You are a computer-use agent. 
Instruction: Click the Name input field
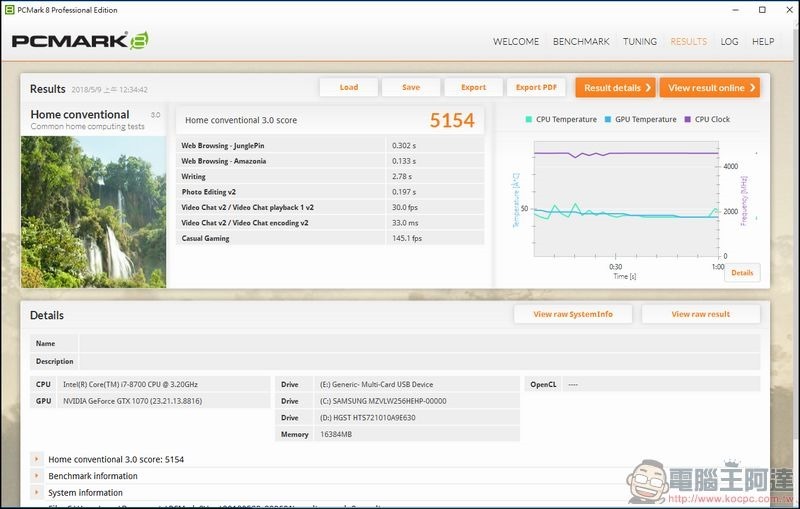pyautogui.click(x=418, y=343)
